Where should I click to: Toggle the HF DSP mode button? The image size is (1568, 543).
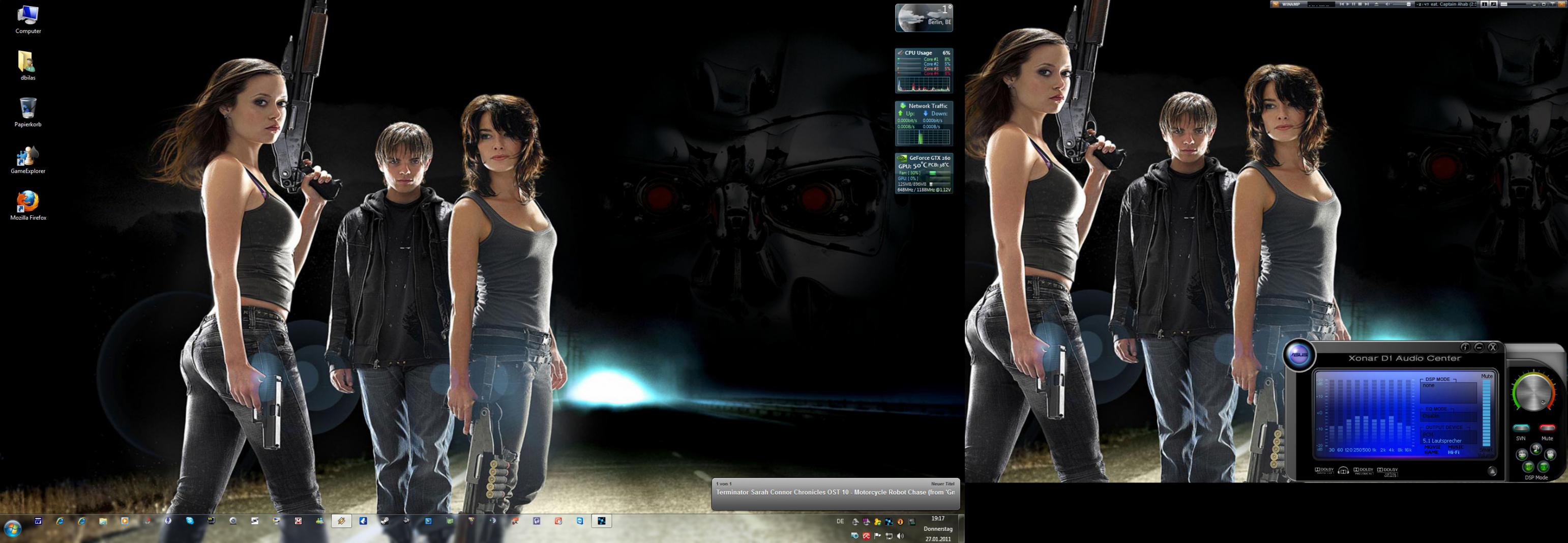tap(1528, 468)
